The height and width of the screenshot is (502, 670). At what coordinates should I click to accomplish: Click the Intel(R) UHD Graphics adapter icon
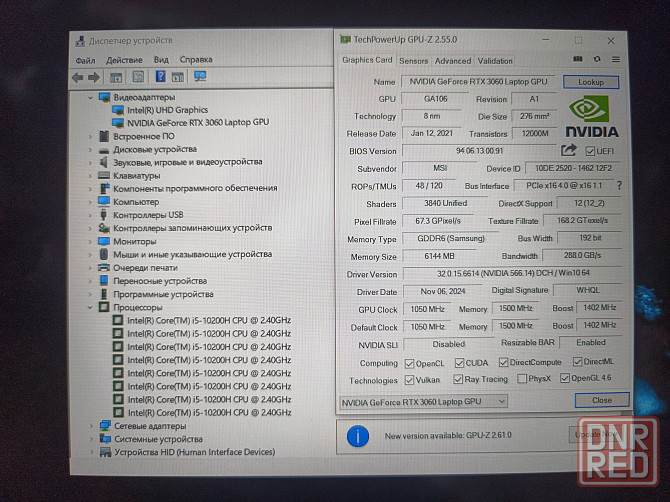[x=118, y=110]
